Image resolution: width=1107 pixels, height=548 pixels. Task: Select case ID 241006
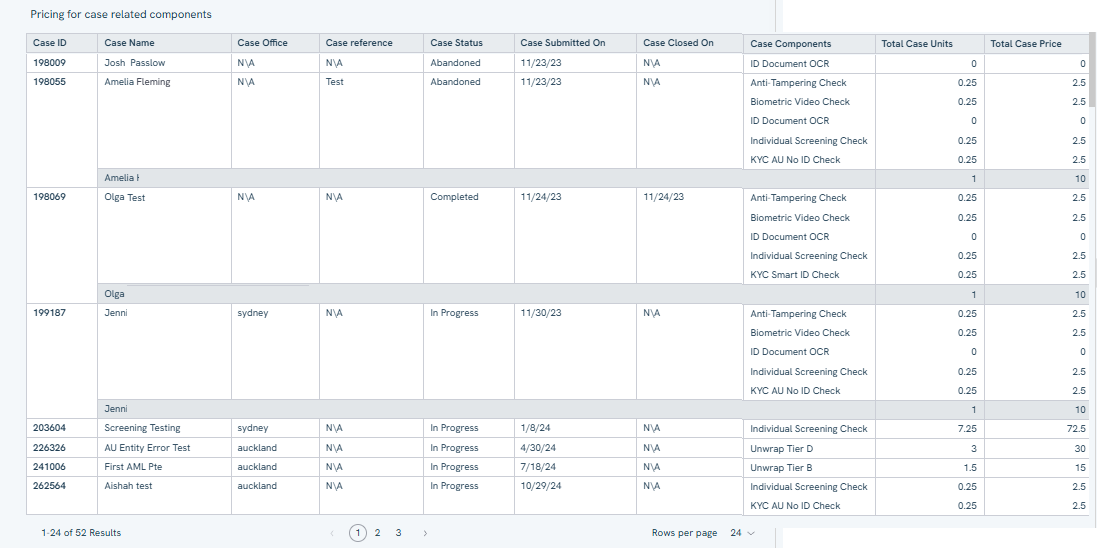point(49,467)
